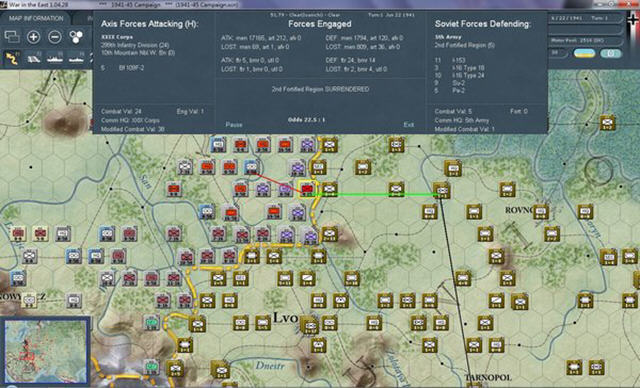This screenshot has height=388, width=640.
Task: Toggle the teal counter pill showing 0
Action: tap(610, 53)
